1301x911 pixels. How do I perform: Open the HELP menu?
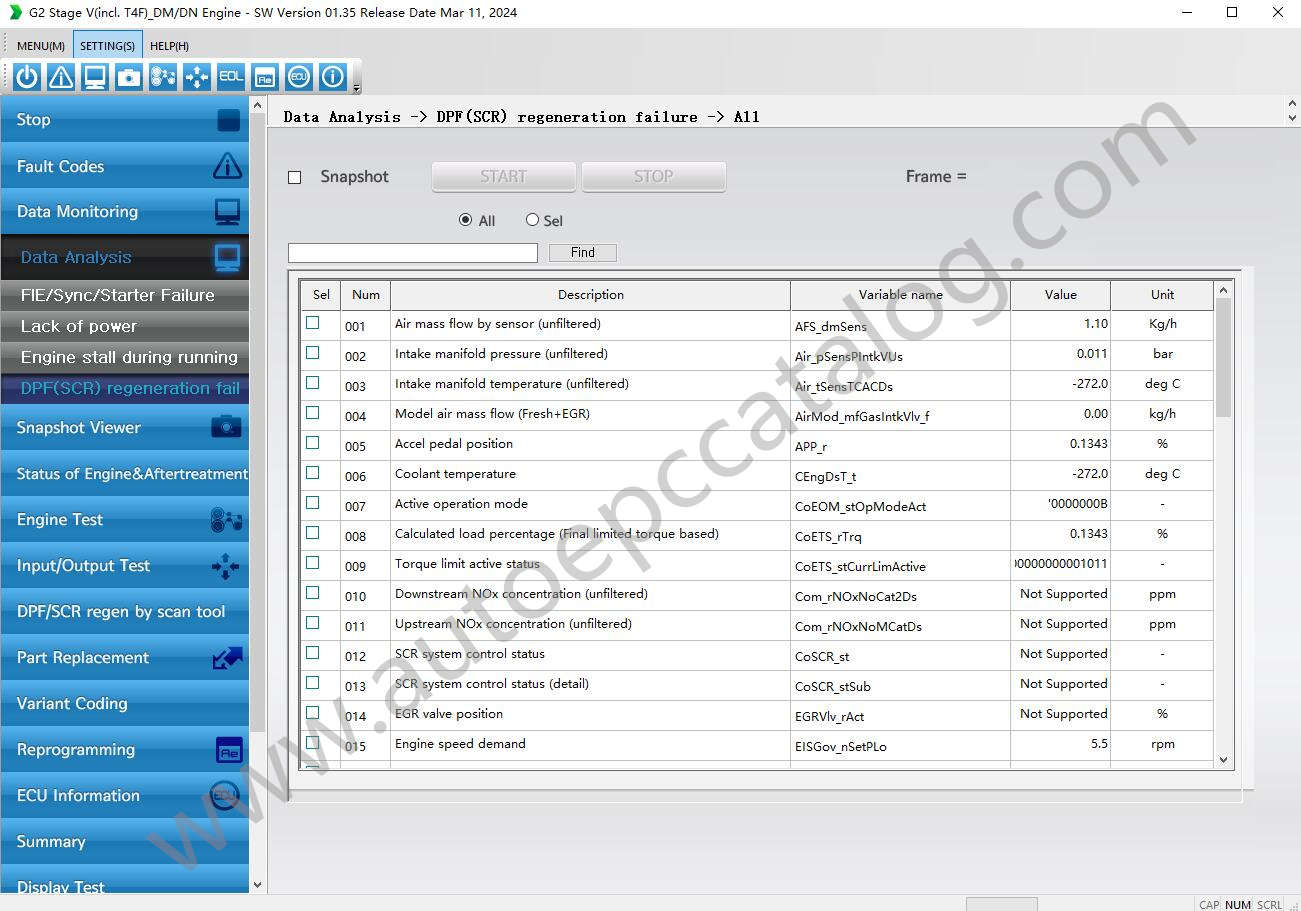coord(169,45)
